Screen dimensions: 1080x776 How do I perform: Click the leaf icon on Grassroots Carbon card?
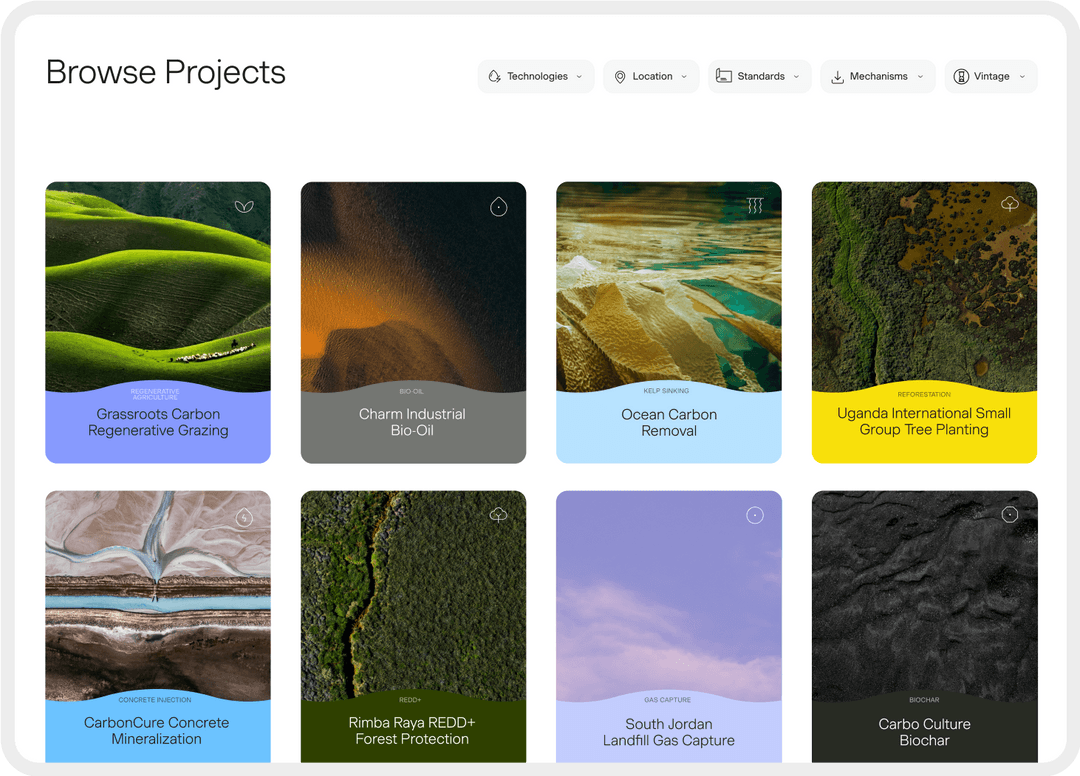[x=244, y=207]
